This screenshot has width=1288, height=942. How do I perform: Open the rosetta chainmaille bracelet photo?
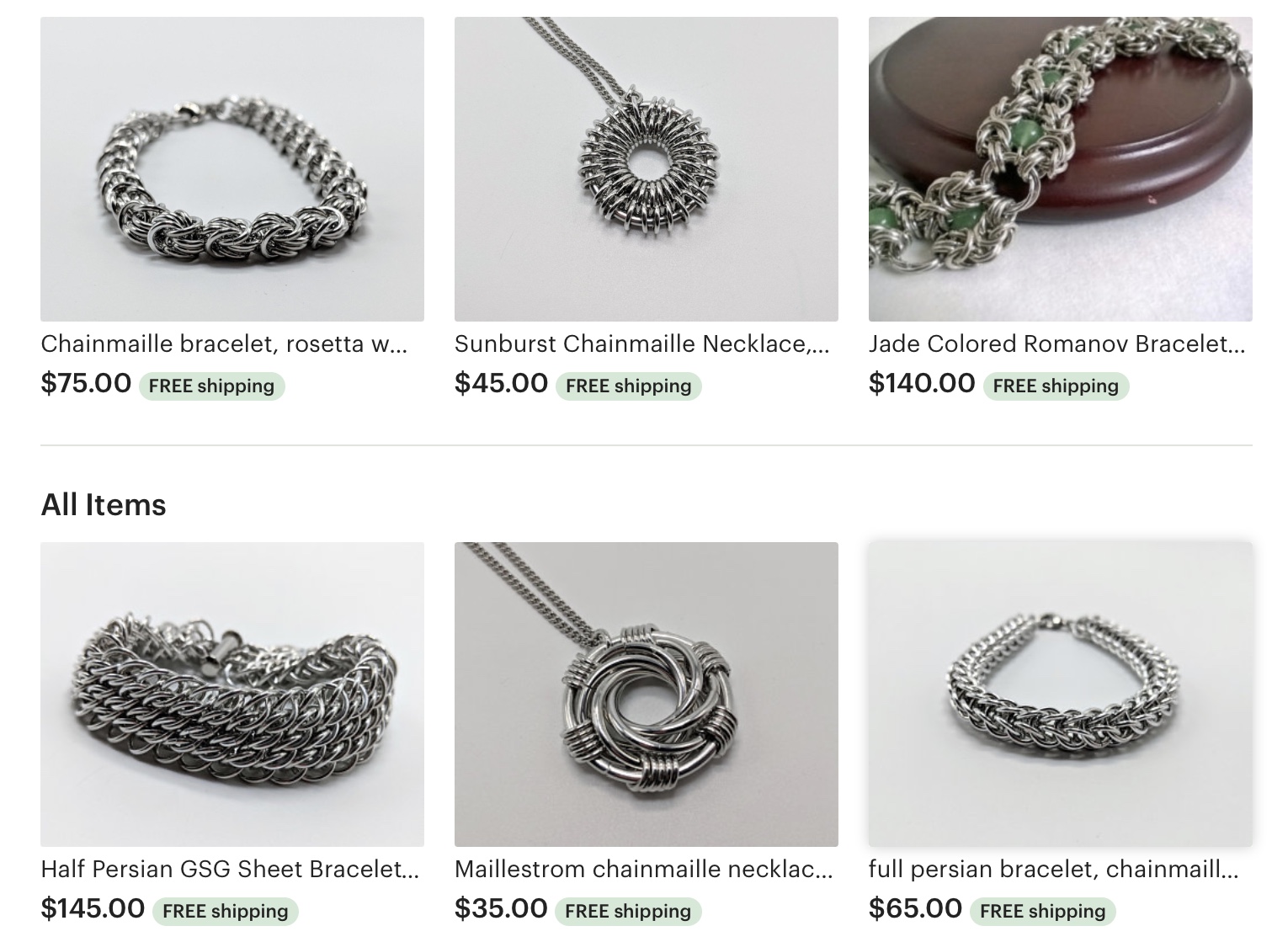click(232, 168)
